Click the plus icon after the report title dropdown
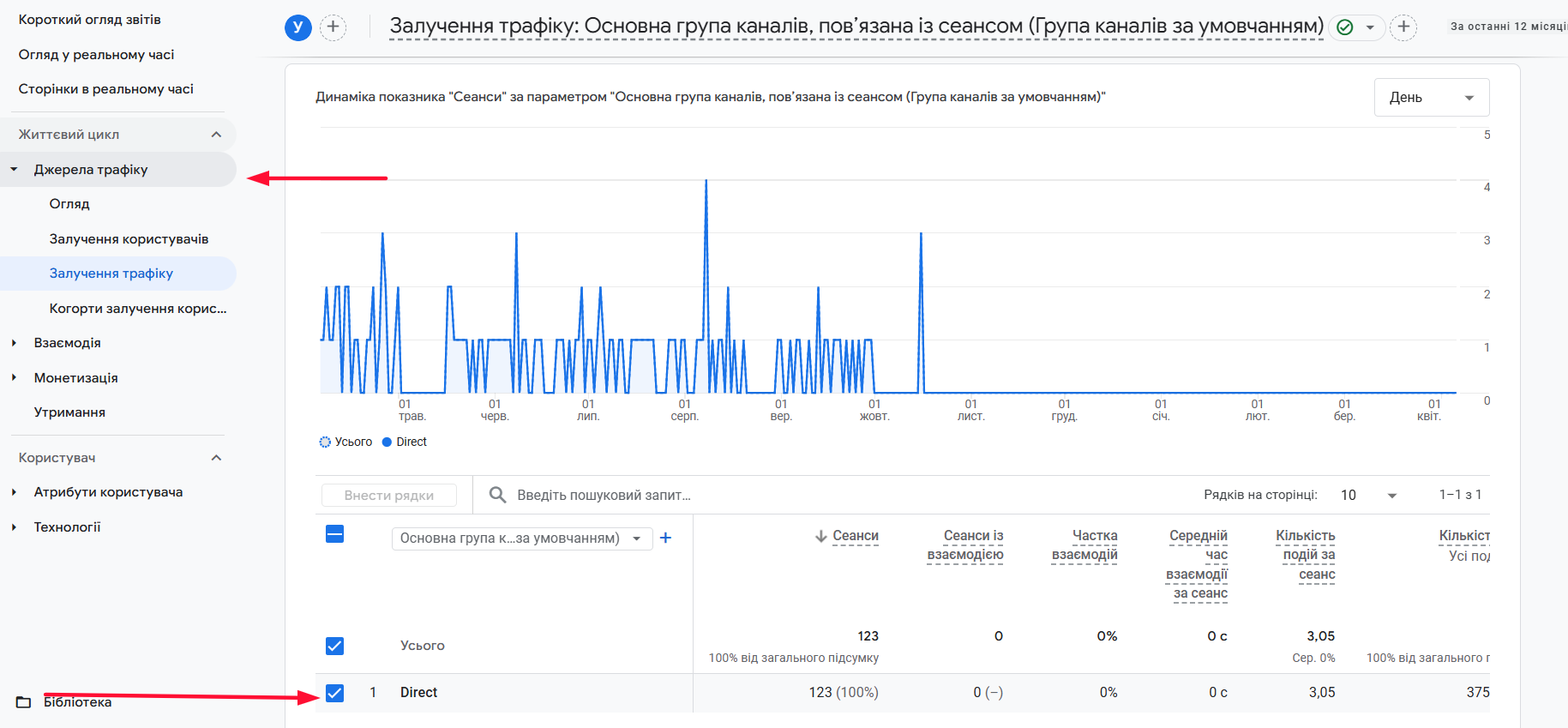This screenshot has height=728, width=1568. [1403, 27]
